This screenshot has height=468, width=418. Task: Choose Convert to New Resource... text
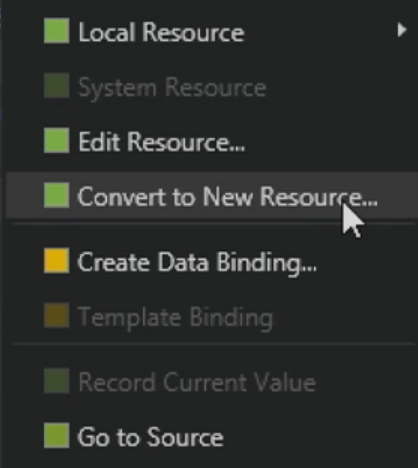[x=227, y=197]
